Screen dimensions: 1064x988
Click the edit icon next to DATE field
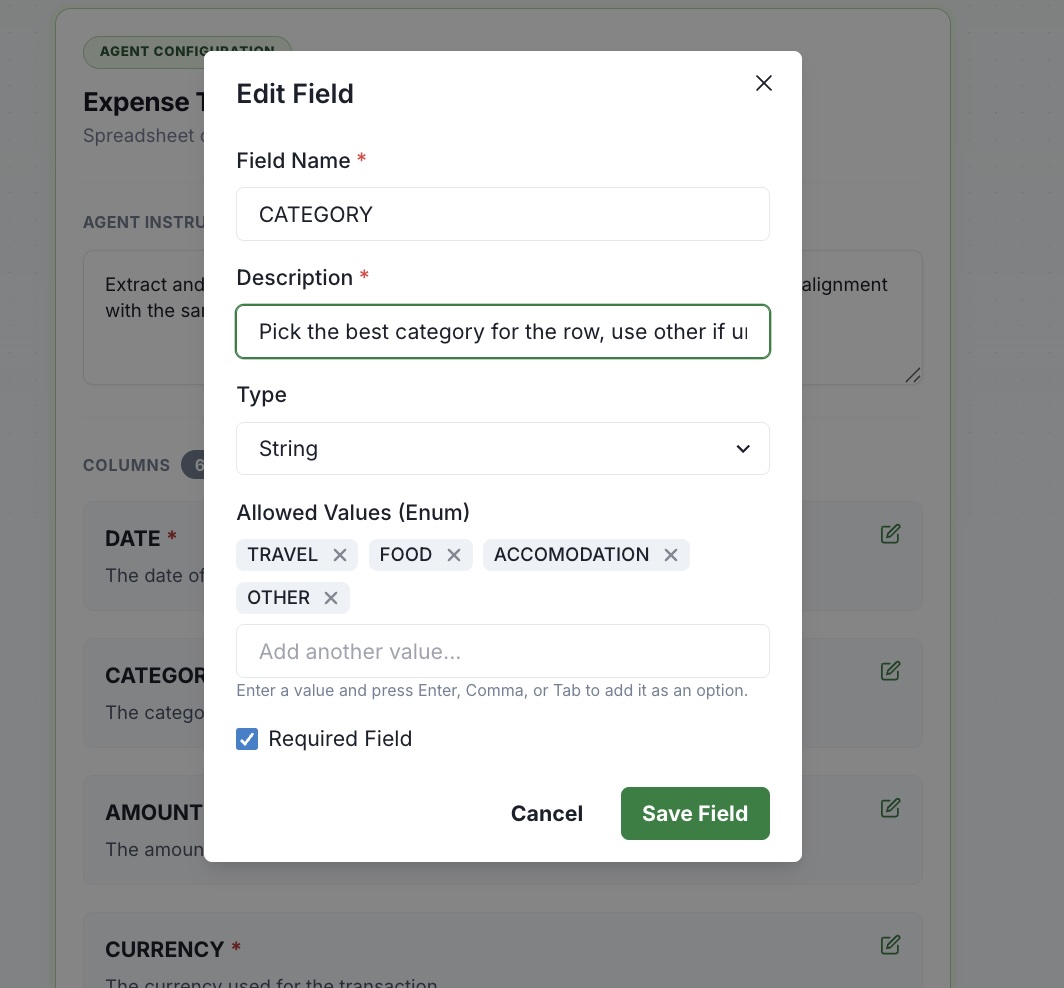pos(890,533)
